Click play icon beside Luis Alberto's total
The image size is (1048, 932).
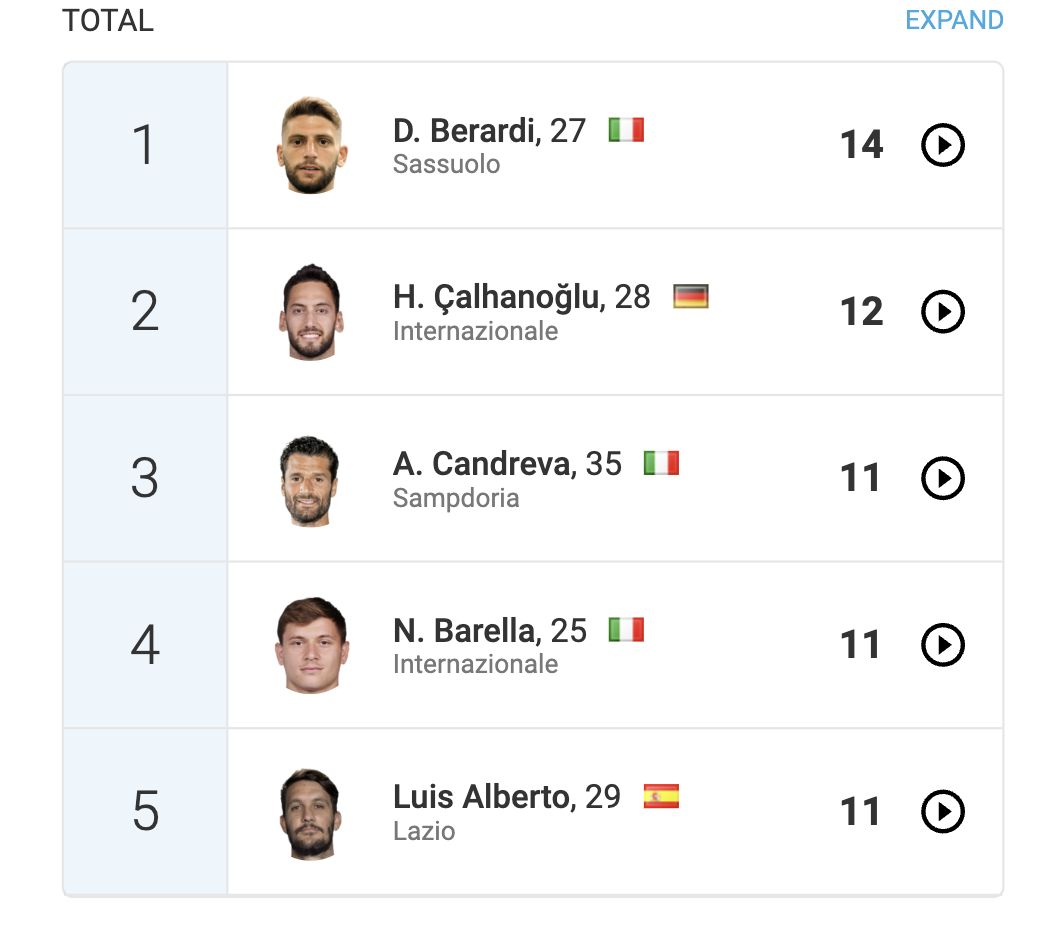point(942,811)
